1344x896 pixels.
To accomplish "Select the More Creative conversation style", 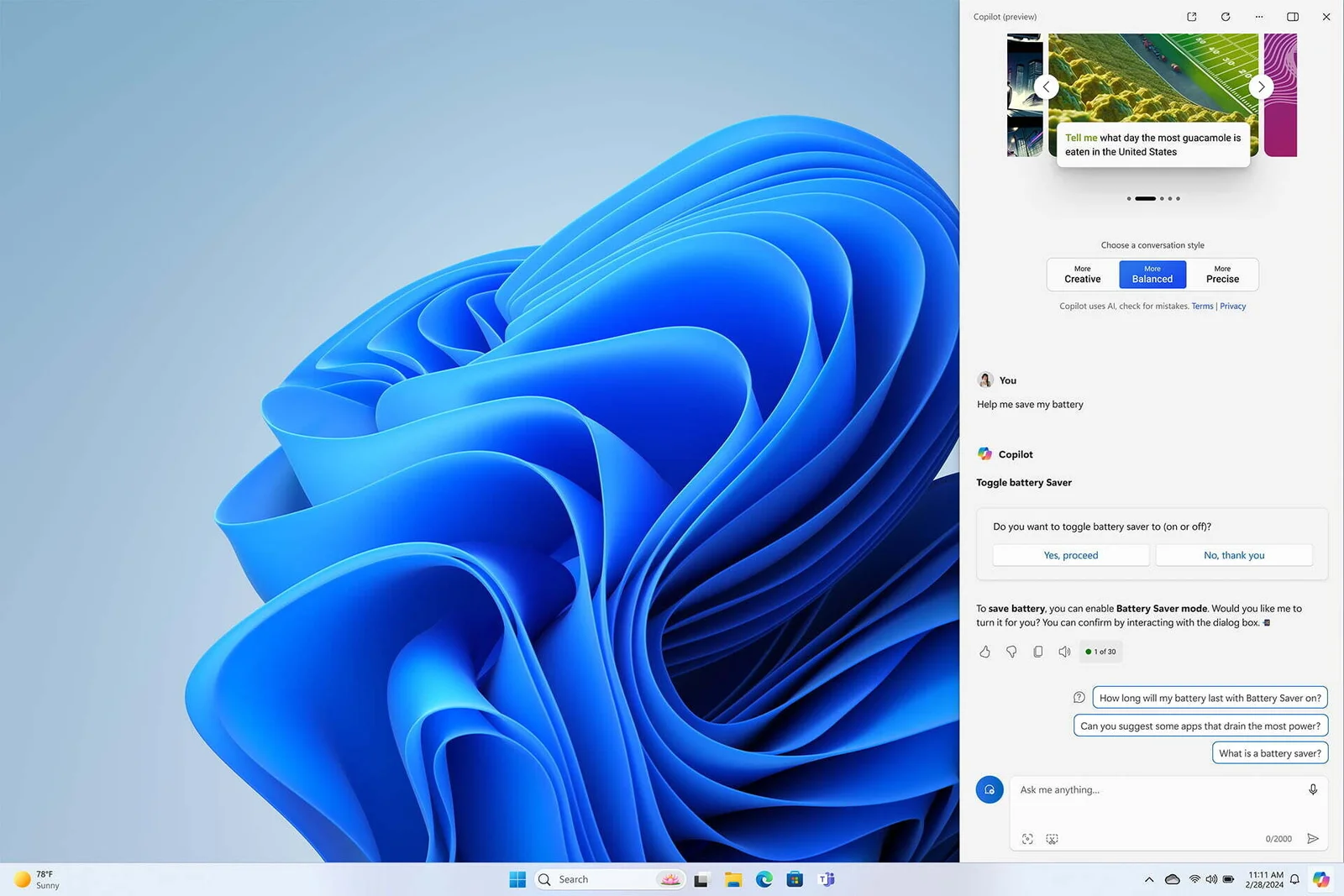I will (1082, 275).
